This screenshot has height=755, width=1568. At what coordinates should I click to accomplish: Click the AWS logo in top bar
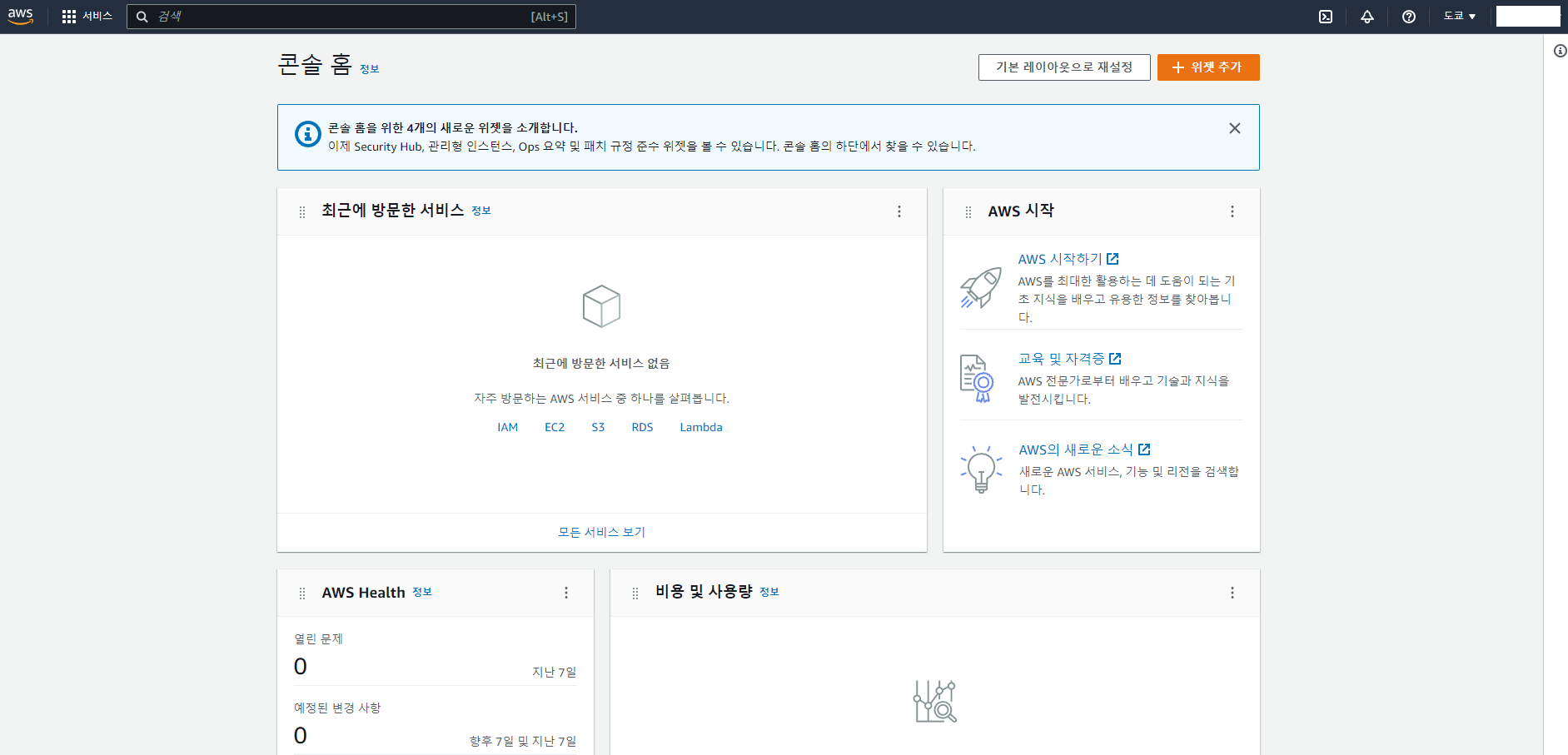20,17
